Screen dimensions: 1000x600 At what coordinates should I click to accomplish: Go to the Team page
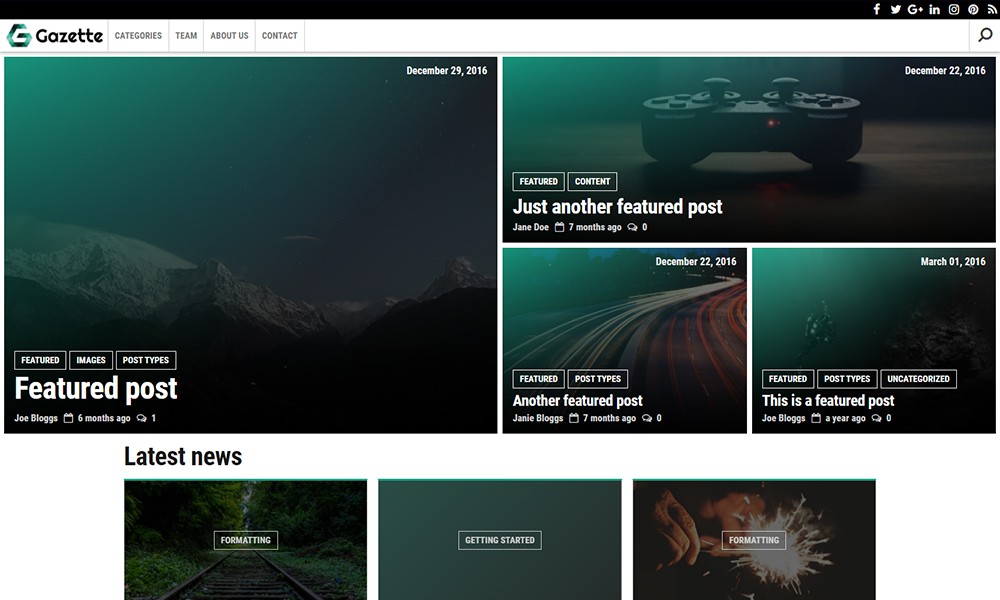click(x=186, y=36)
